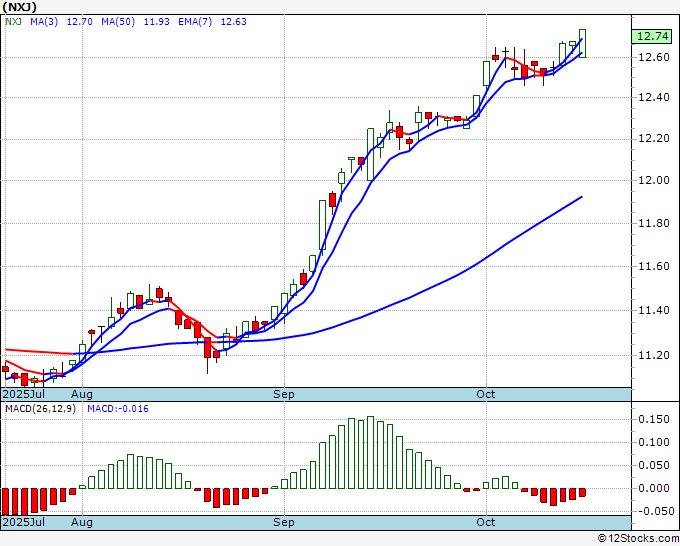The height and width of the screenshot is (546, 680).
Task: Click the 11.20 price axis label
Action: pyautogui.click(x=654, y=355)
